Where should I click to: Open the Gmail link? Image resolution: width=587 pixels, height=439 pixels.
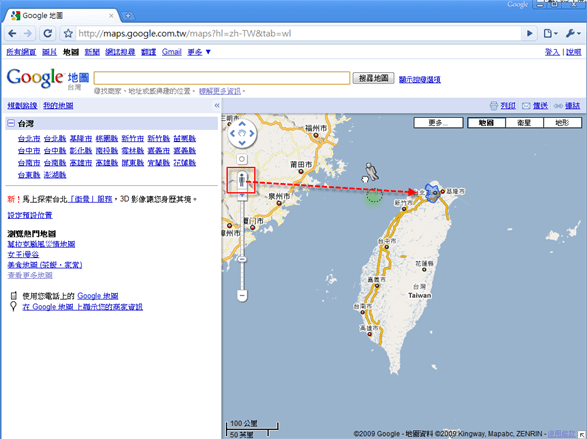pos(171,52)
